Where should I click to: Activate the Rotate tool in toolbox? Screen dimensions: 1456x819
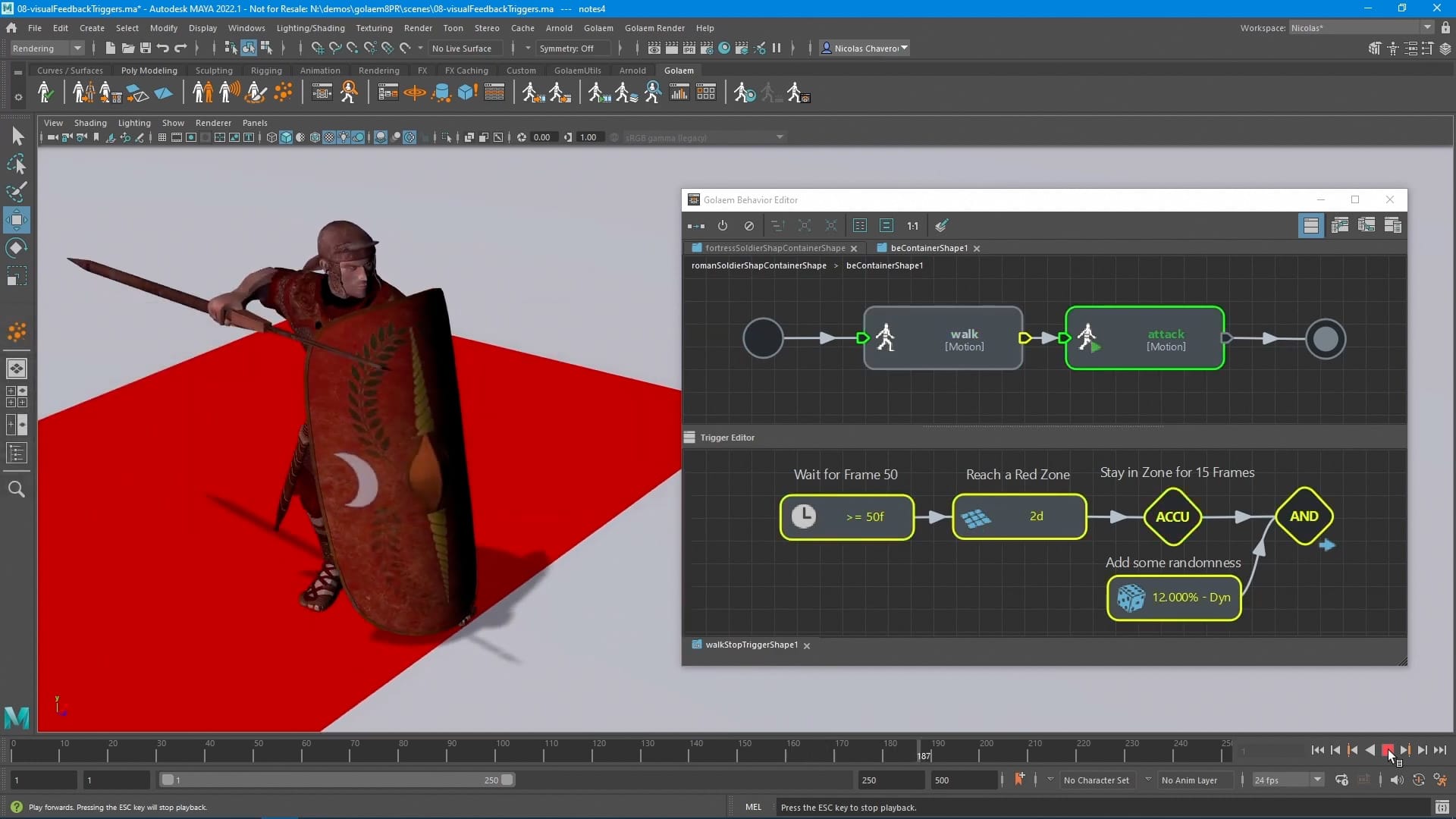coord(17,248)
